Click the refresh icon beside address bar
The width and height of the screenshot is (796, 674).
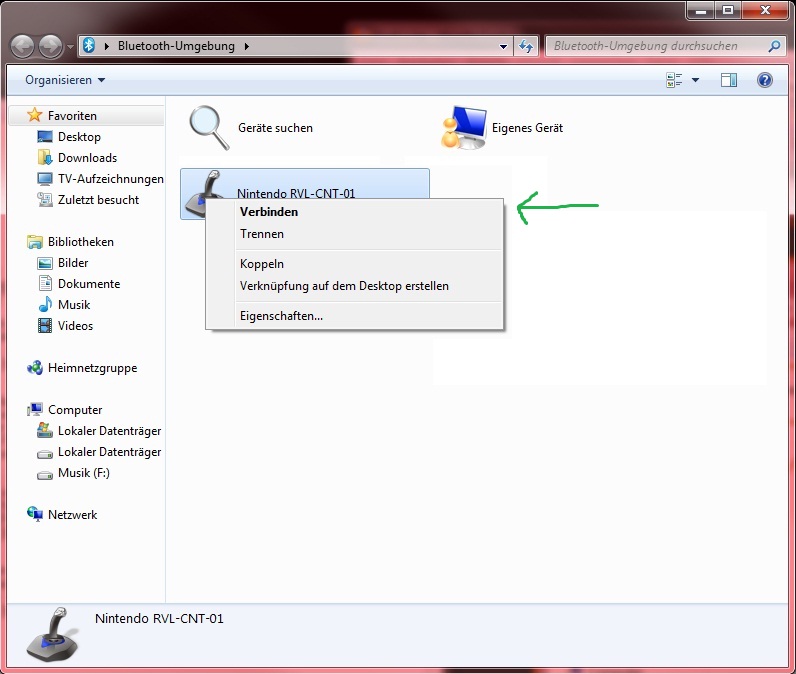[527, 46]
